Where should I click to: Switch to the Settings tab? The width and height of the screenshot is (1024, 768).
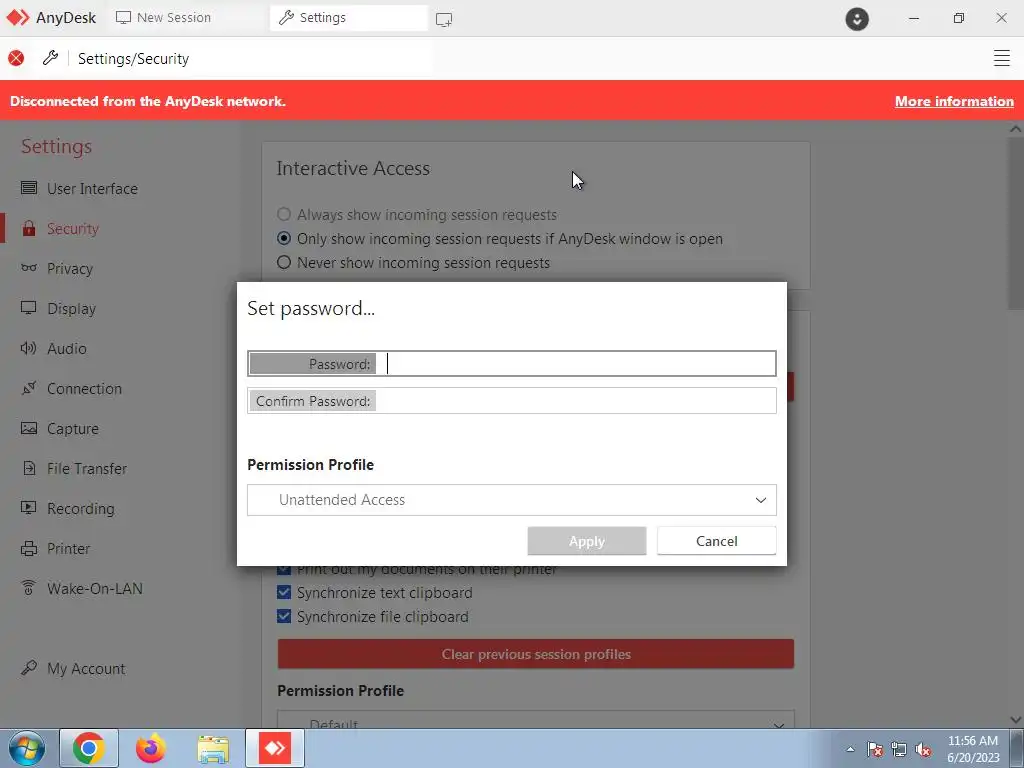pos(349,18)
